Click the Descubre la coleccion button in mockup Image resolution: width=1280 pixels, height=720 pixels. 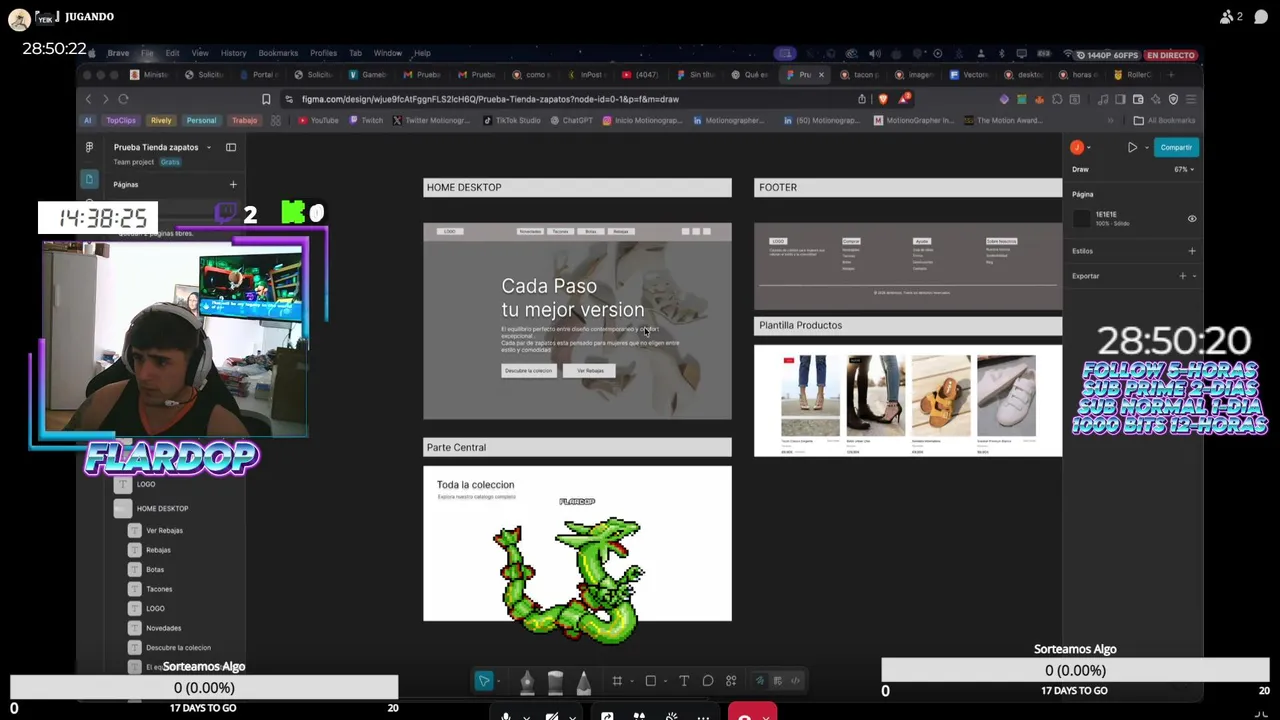point(528,370)
